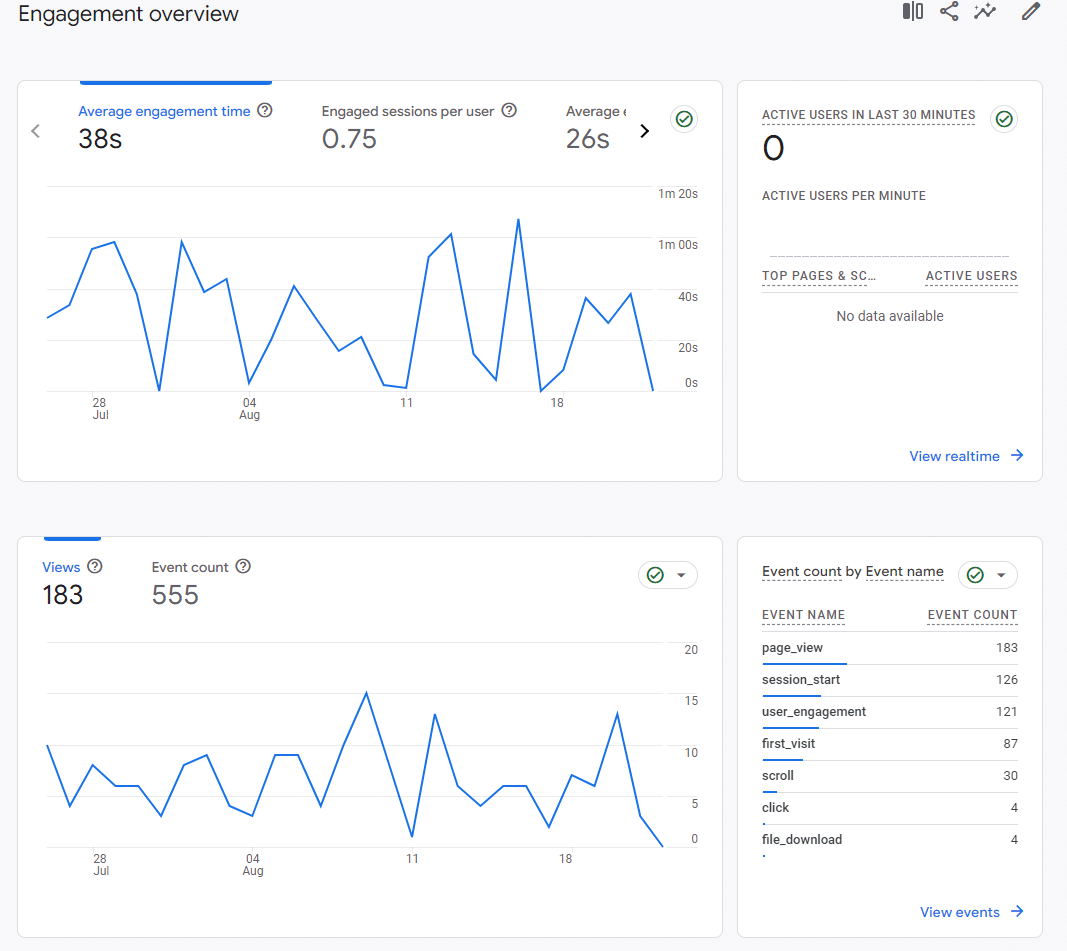Click green check status in engagement card
This screenshot has height=951, width=1067.
(684, 119)
